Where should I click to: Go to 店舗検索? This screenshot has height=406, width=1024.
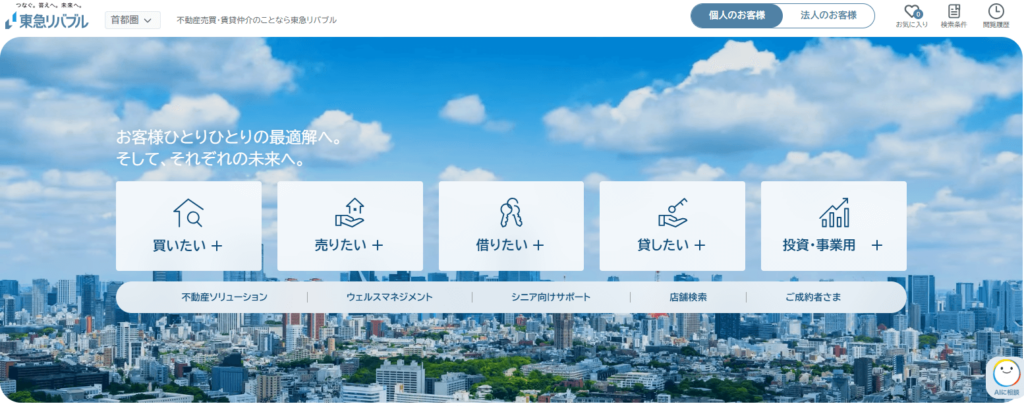coord(688,297)
